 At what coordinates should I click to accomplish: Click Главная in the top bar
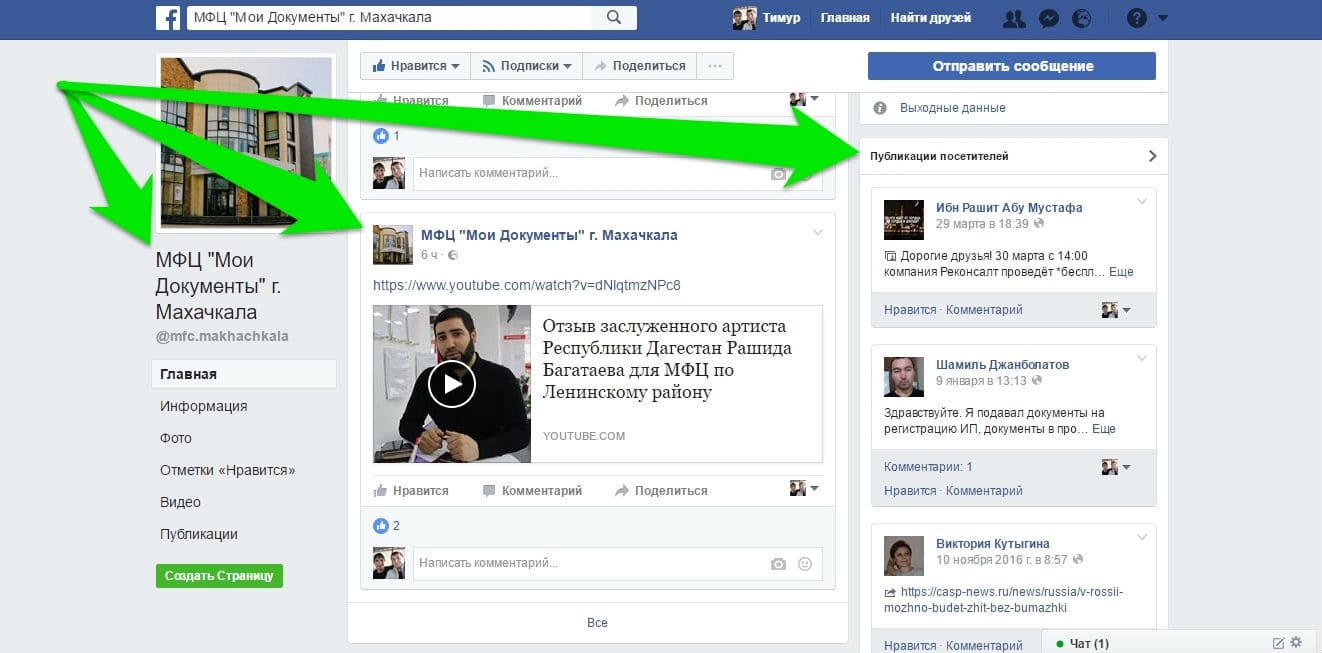point(845,18)
